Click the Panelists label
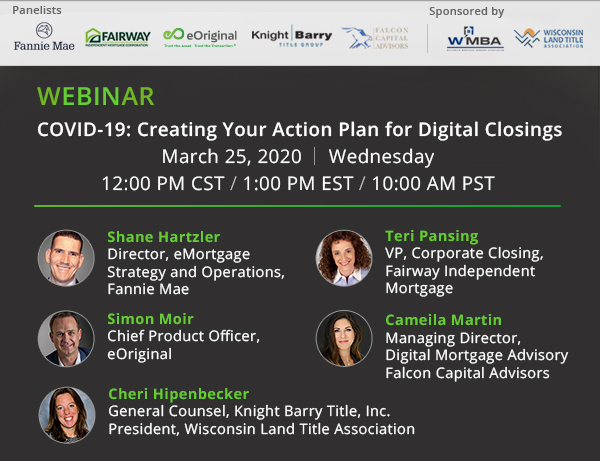Viewport: 600px width, 461px height. [x=37, y=10]
